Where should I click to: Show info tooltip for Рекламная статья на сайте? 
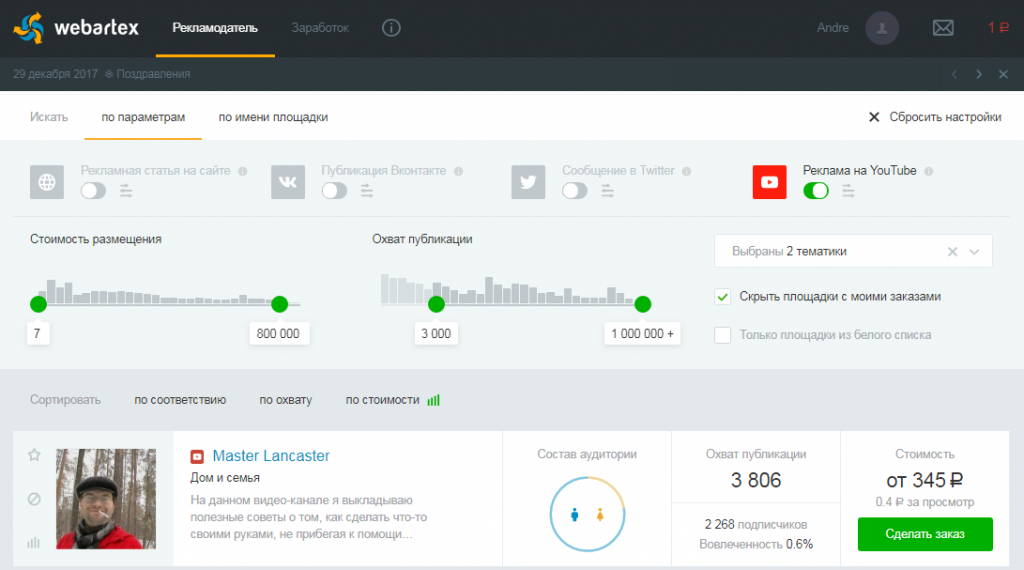(243, 171)
